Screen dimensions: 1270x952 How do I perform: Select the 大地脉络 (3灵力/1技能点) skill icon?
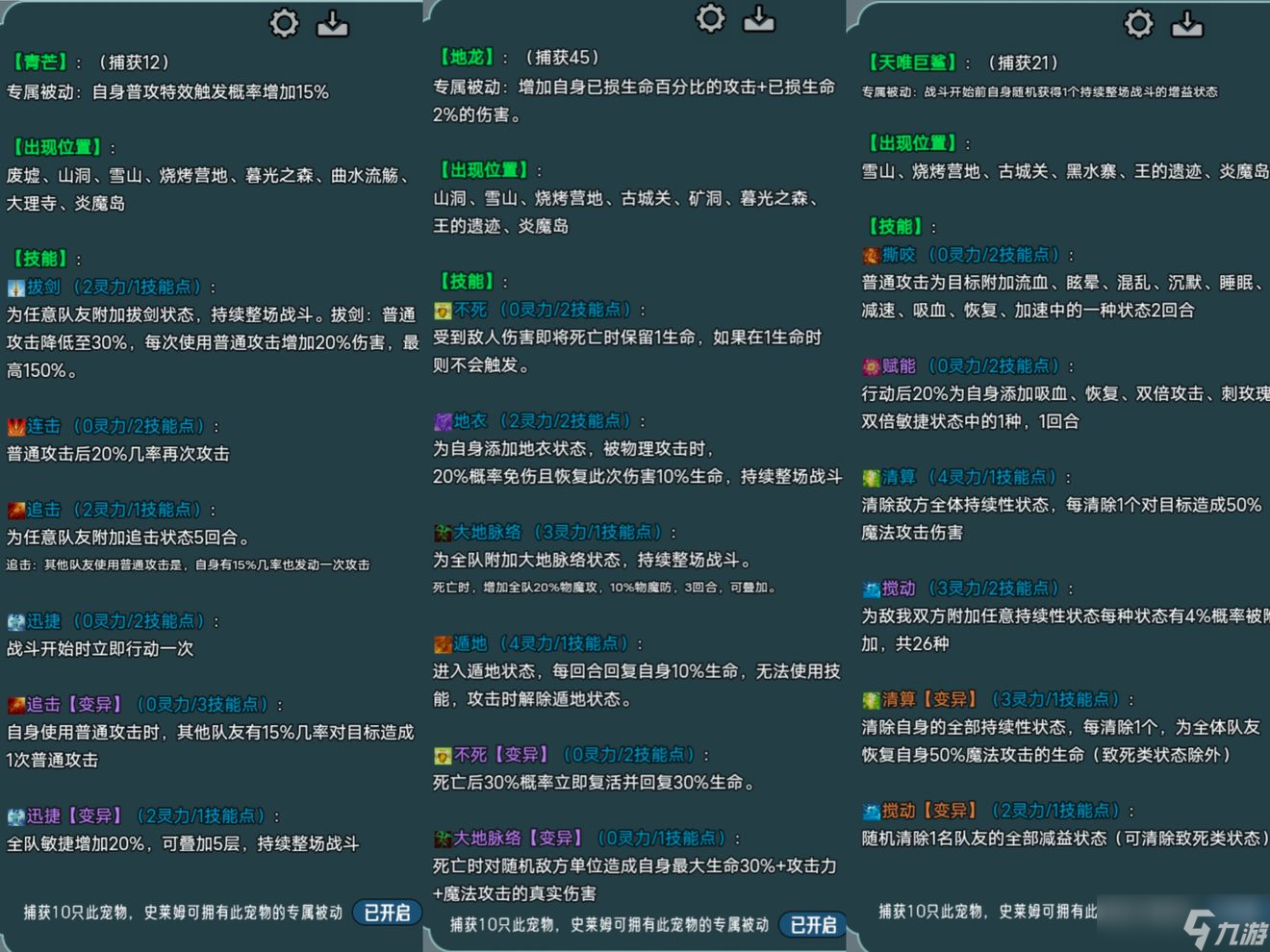tap(443, 533)
